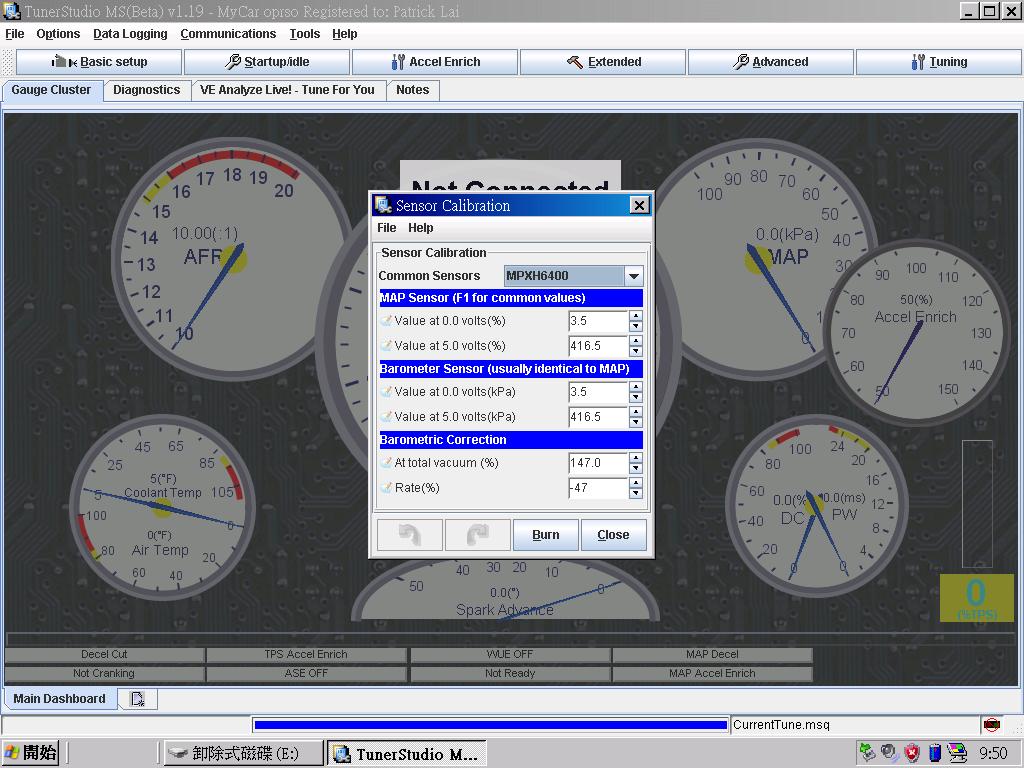Increase At total vacuum value
The image size is (1024, 768).
(636, 458)
